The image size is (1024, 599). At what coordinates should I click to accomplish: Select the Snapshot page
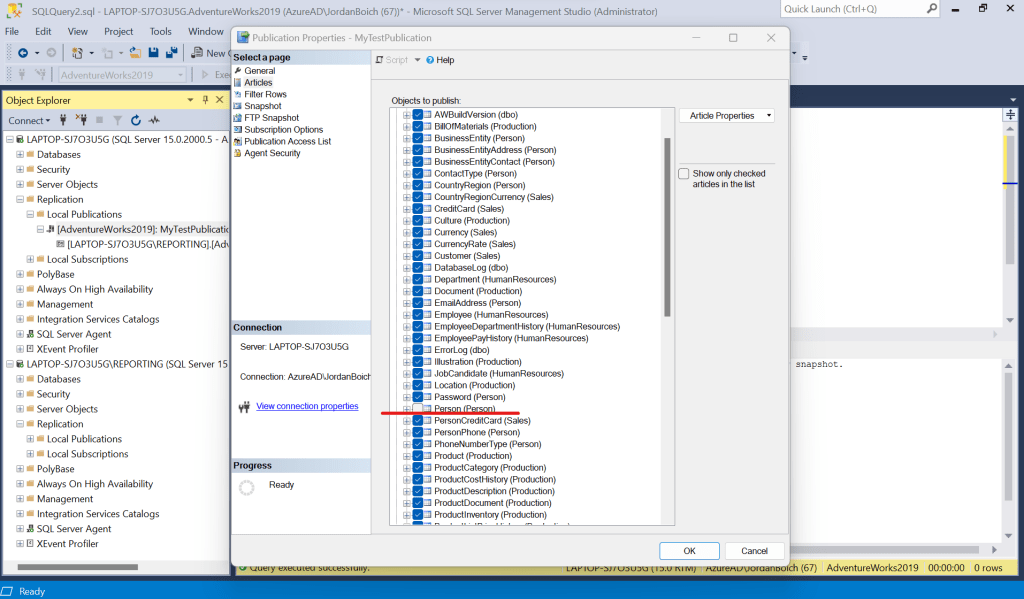point(263,106)
